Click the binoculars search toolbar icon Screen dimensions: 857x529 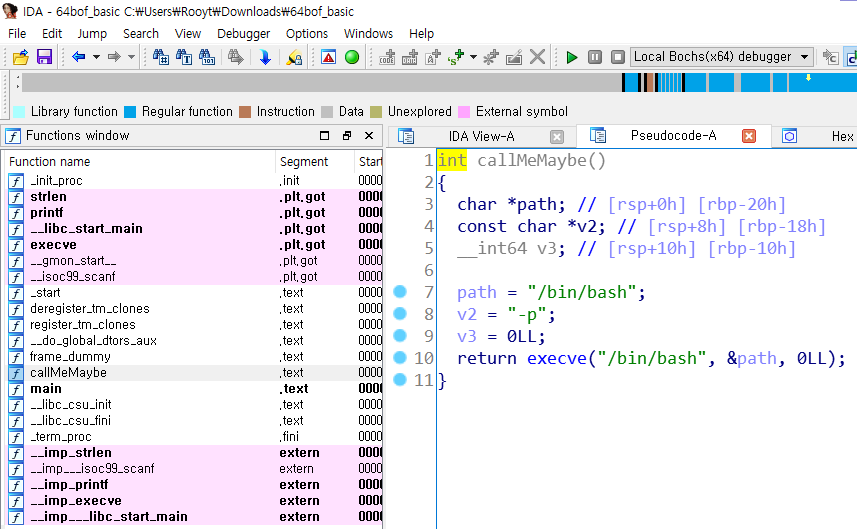click(x=161, y=57)
